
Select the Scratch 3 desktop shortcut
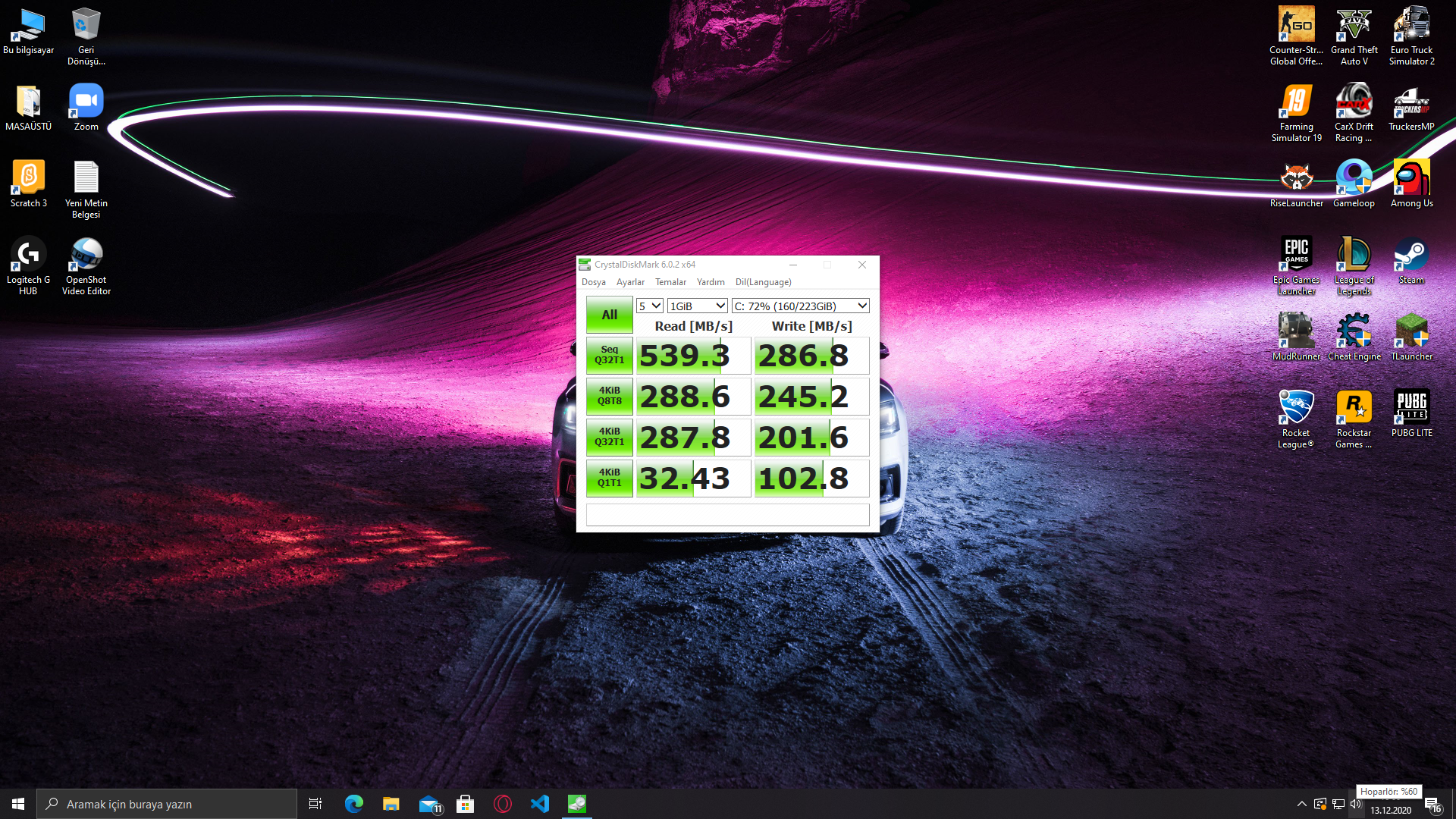(29, 184)
